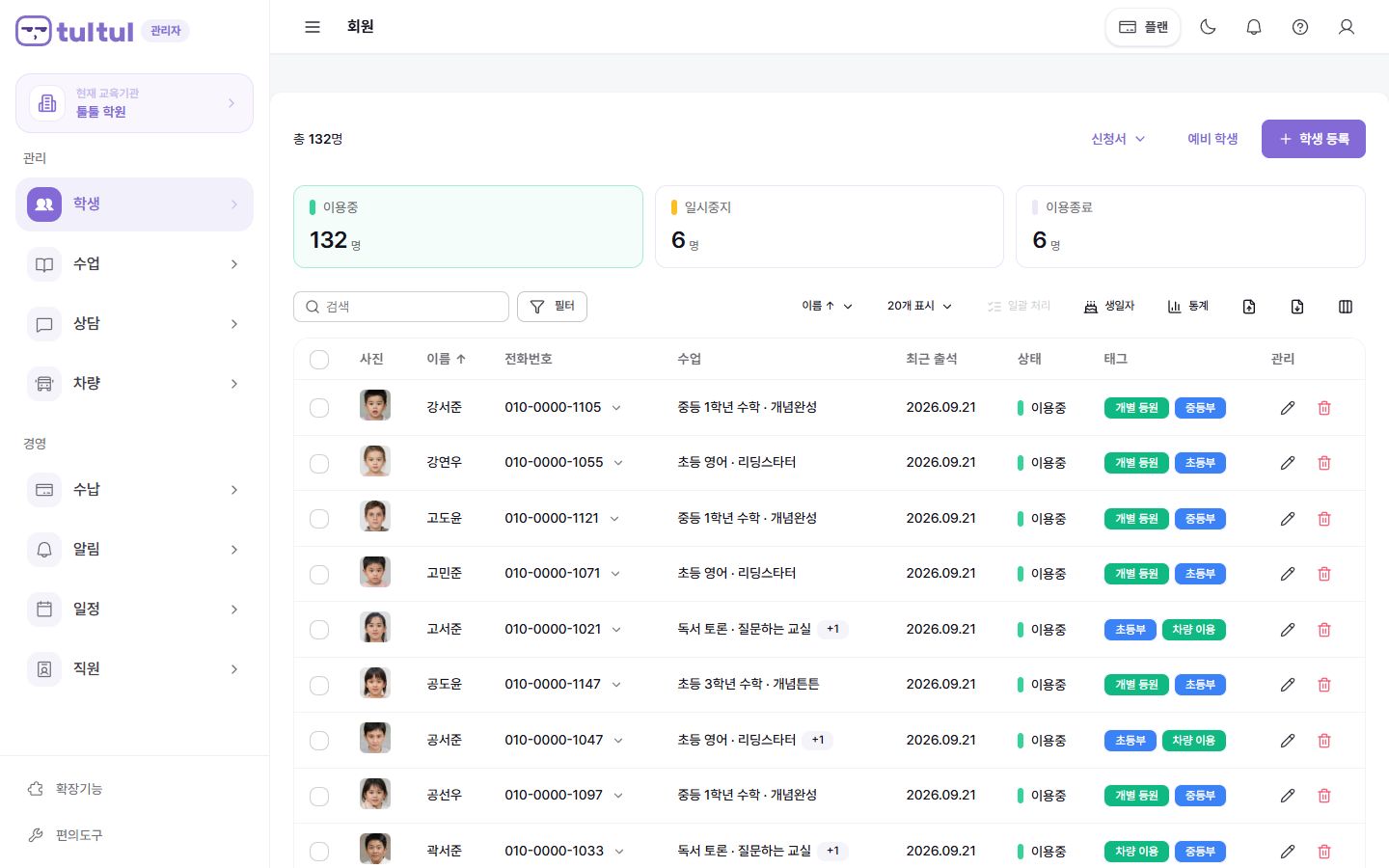Open 생일자 birthday list
1389x868 pixels.
coord(1109,307)
